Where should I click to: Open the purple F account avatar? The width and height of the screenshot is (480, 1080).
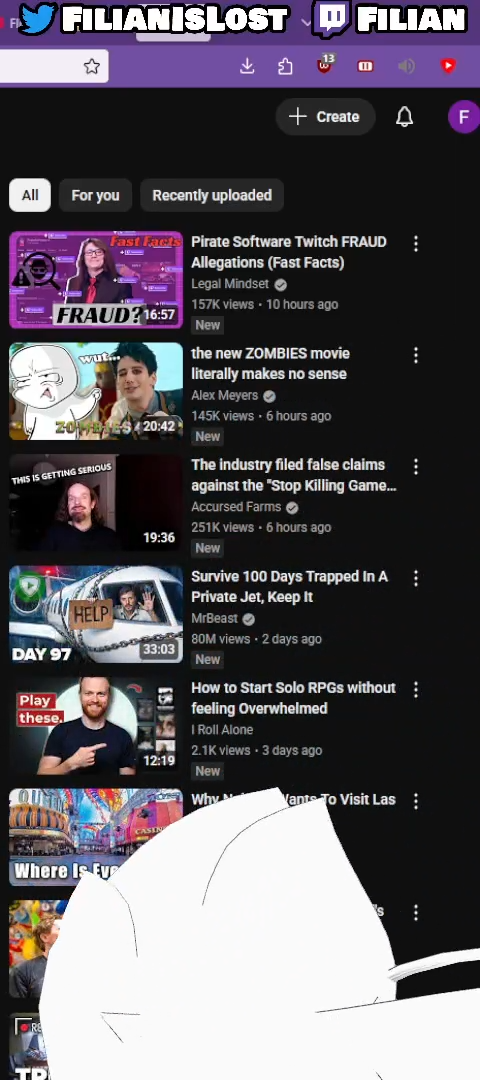[463, 116]
